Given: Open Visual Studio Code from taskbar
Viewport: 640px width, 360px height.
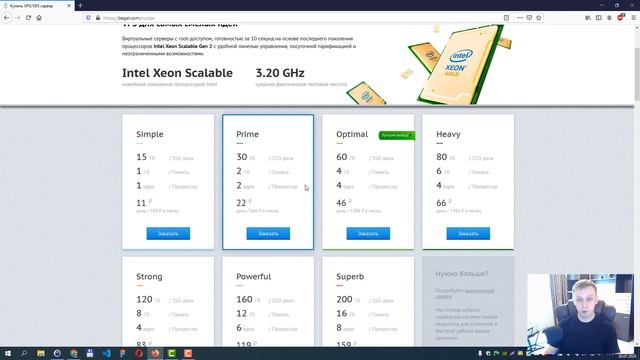Looking at the screenshot, I should (x=106, y=353).
